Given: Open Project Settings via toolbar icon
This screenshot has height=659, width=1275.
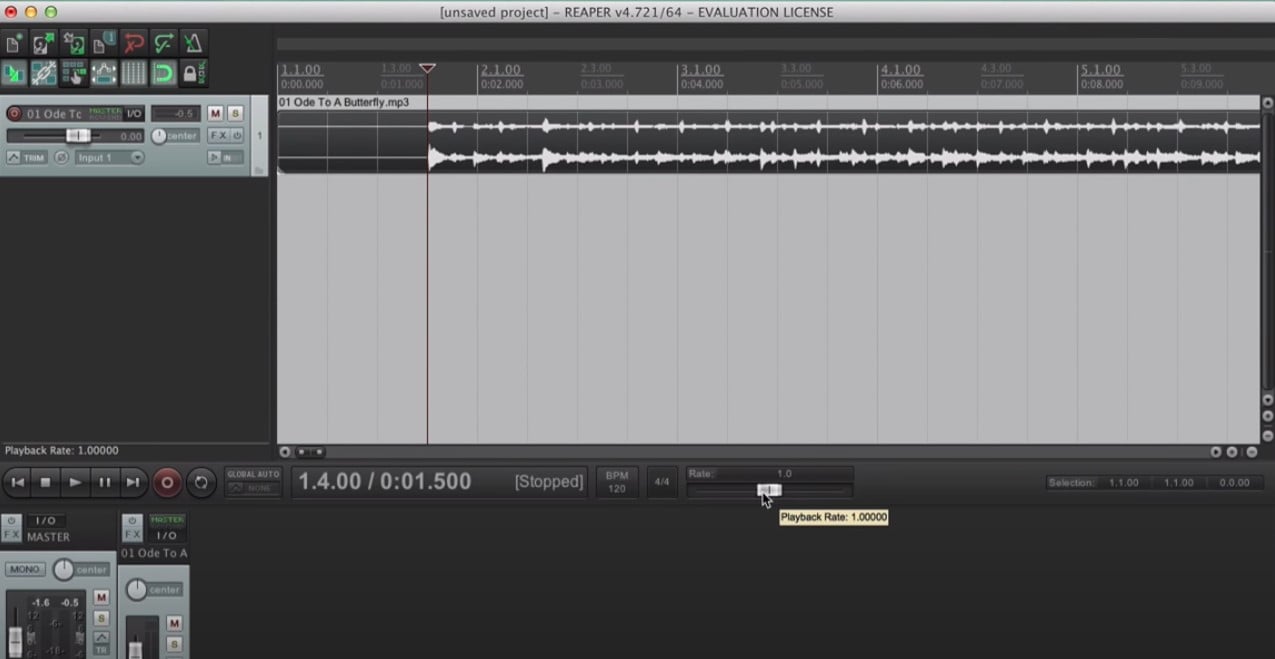Looking at the screenshot, I should click(103, 43).
